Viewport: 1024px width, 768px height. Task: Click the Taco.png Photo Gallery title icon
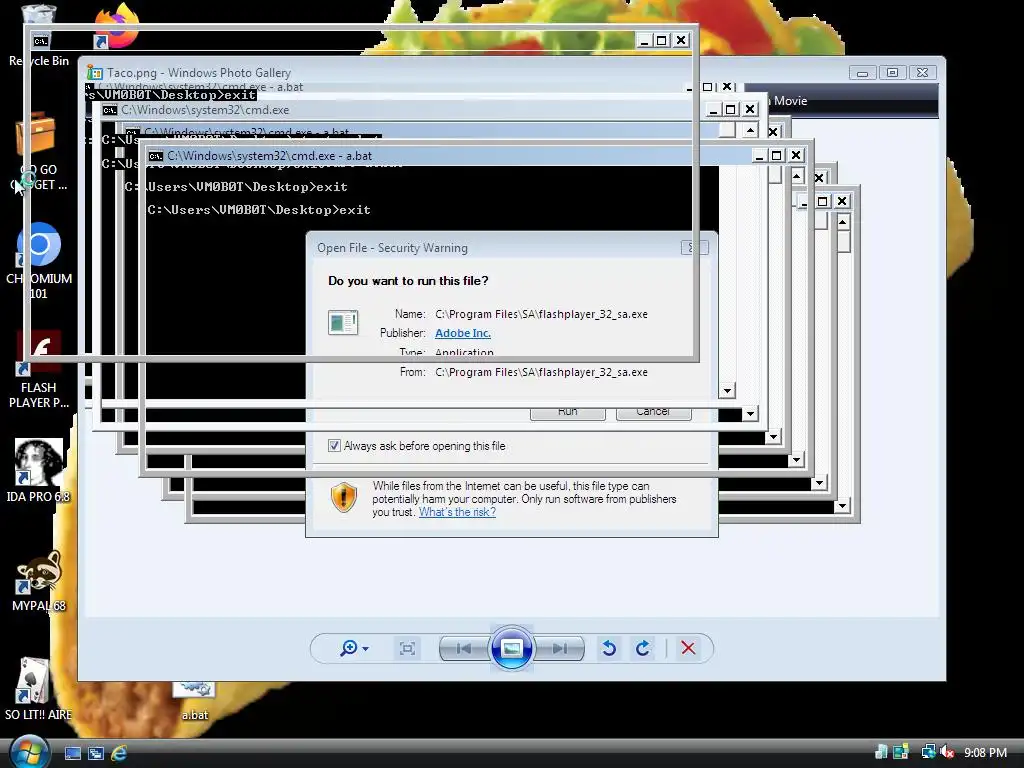pos(95,72)
